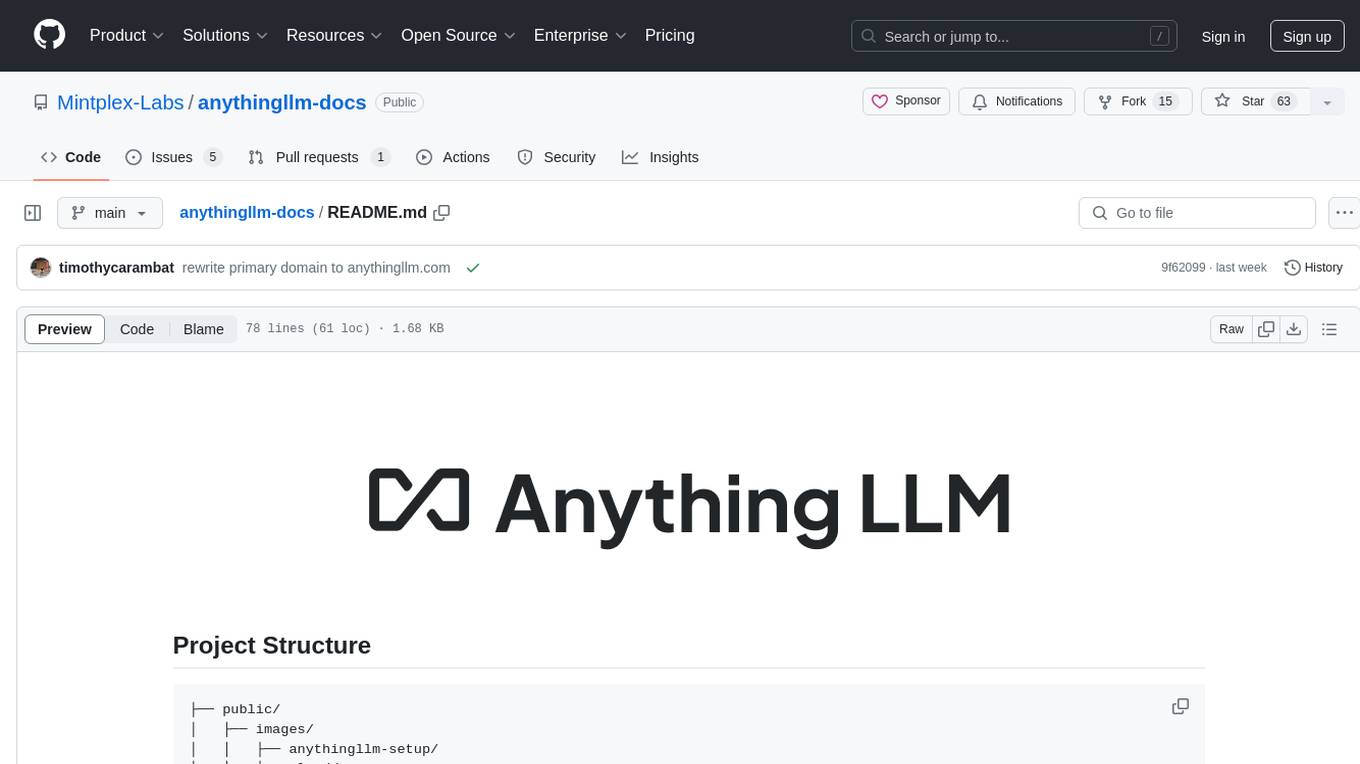The width and height of the screenshot is (1360, 764).
Task: Open the commit message rewrite primary domain
Action: point(316,268)
